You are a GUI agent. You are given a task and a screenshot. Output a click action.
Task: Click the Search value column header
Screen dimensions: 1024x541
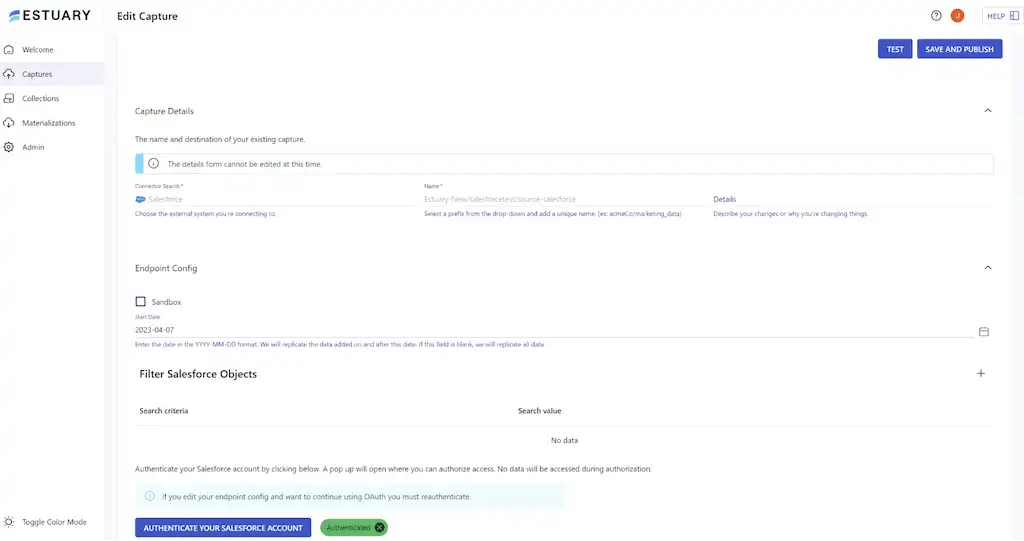pos(539,411)
